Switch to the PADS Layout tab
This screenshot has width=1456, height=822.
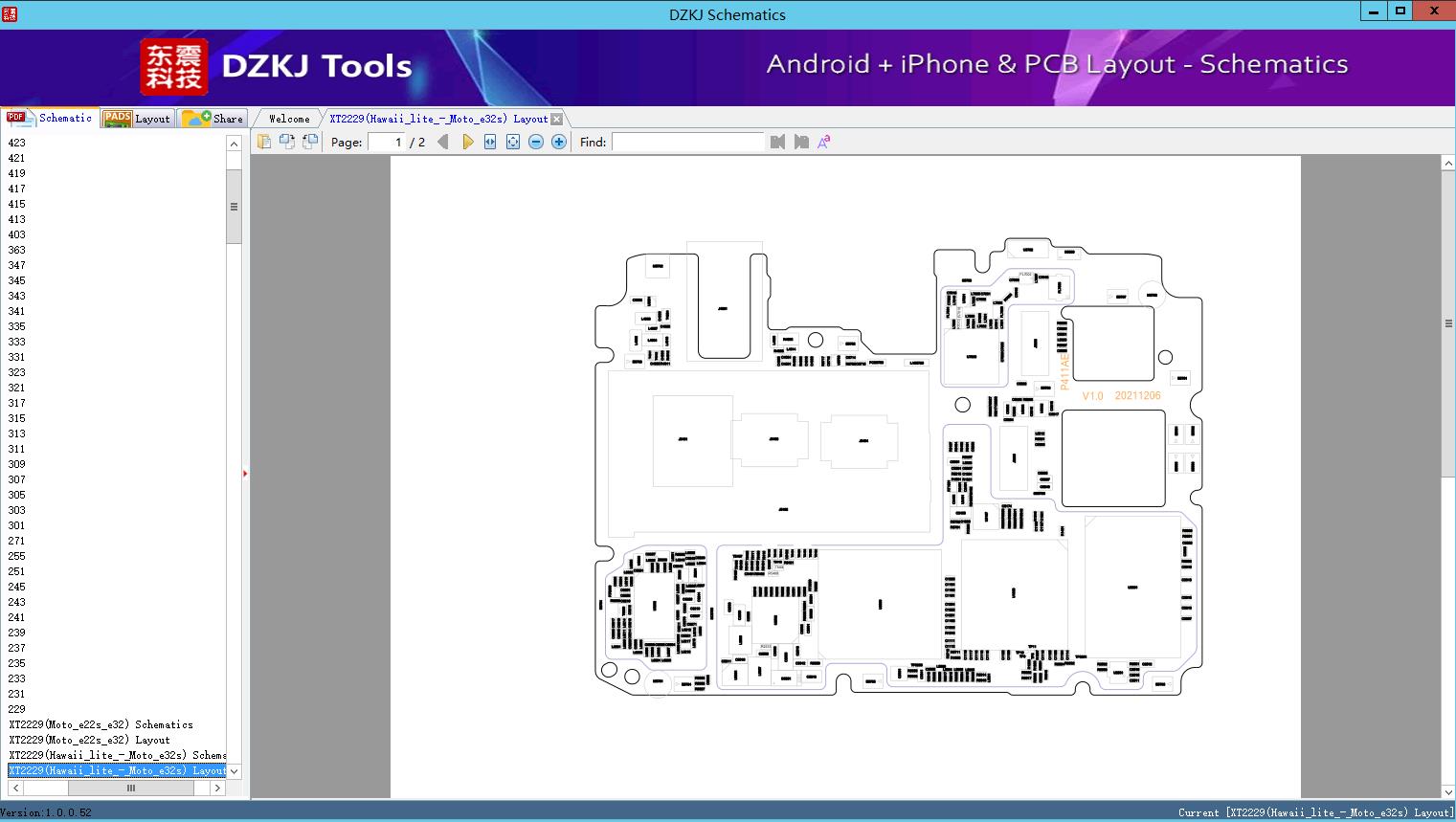click(x=137, y=119)
